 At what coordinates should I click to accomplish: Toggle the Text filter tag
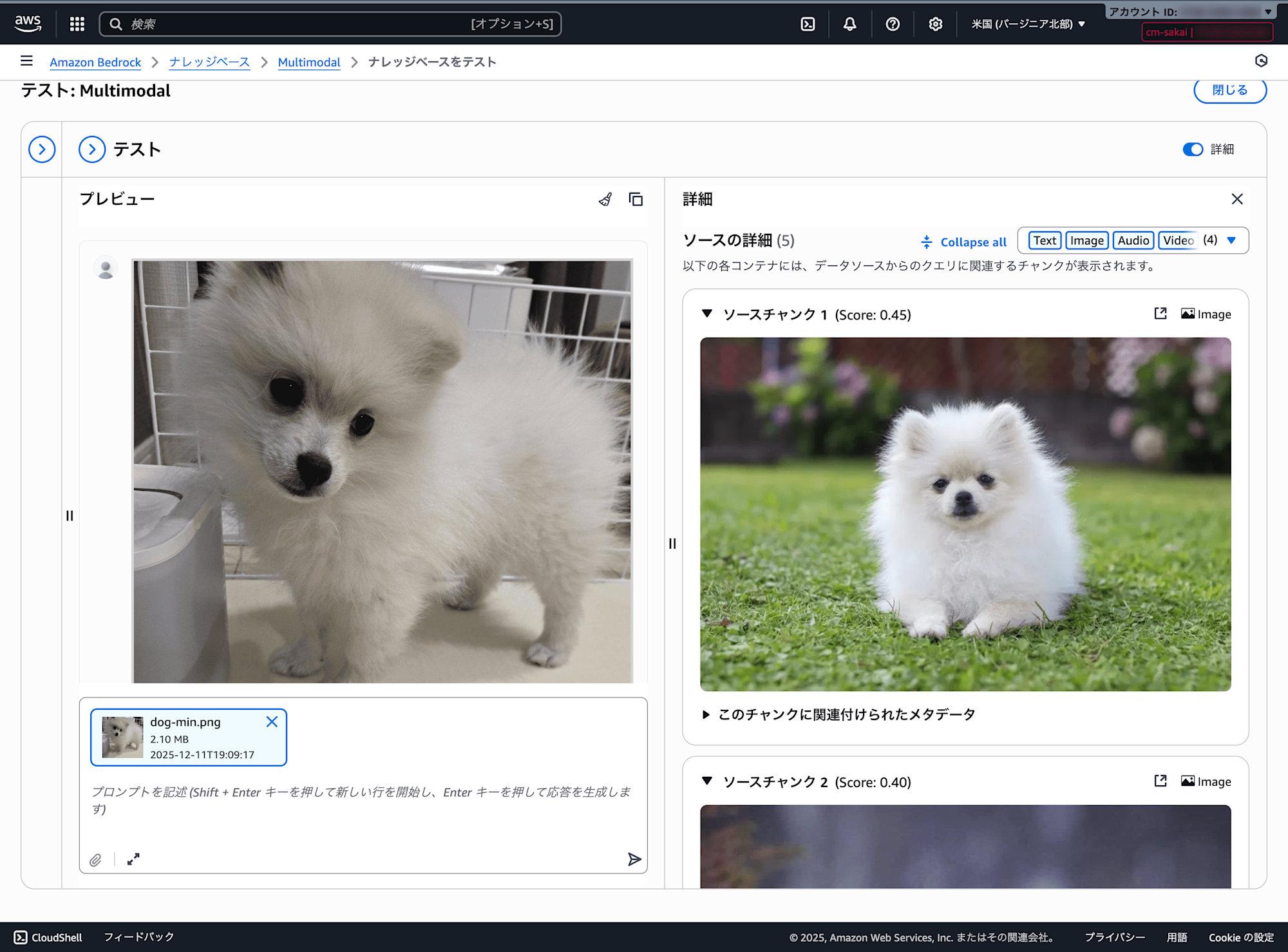click(x=1045, y=241)
